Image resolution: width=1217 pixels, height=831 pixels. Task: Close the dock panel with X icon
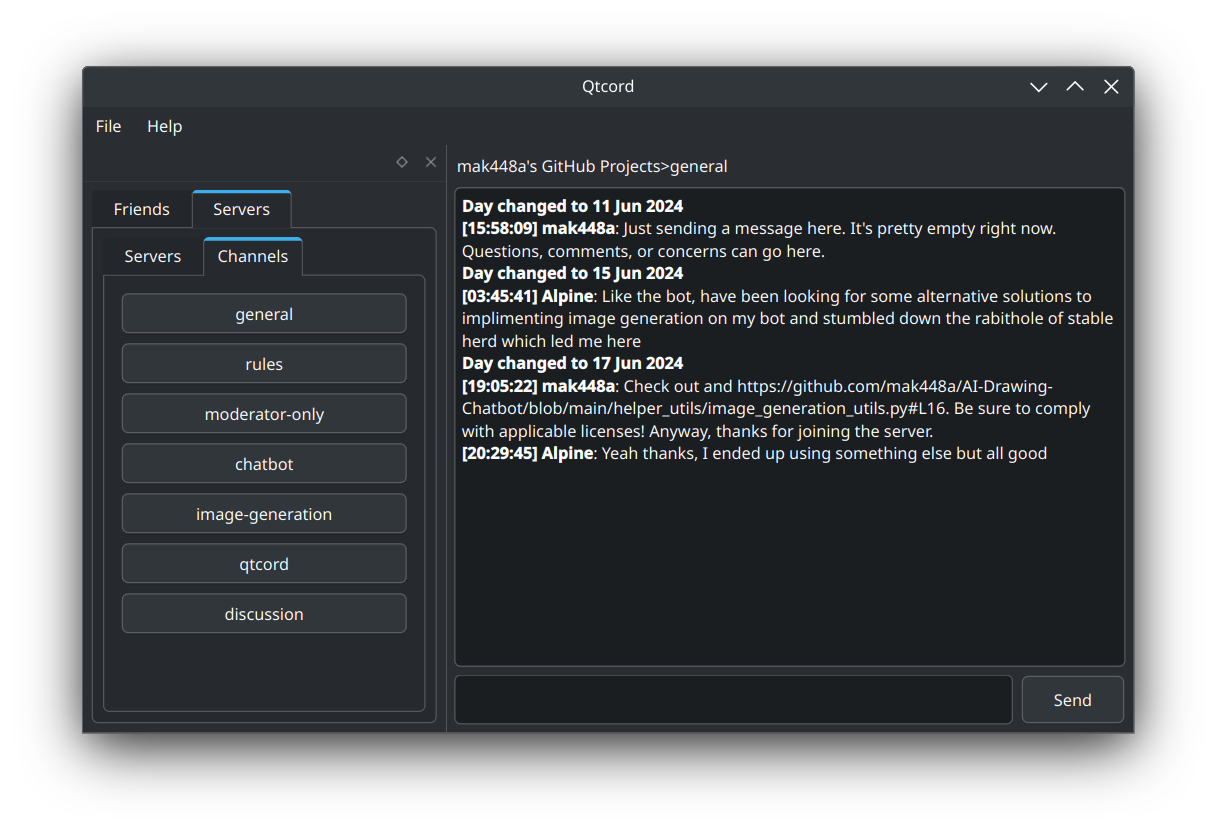pyautogui.click(x=431, y=162)
